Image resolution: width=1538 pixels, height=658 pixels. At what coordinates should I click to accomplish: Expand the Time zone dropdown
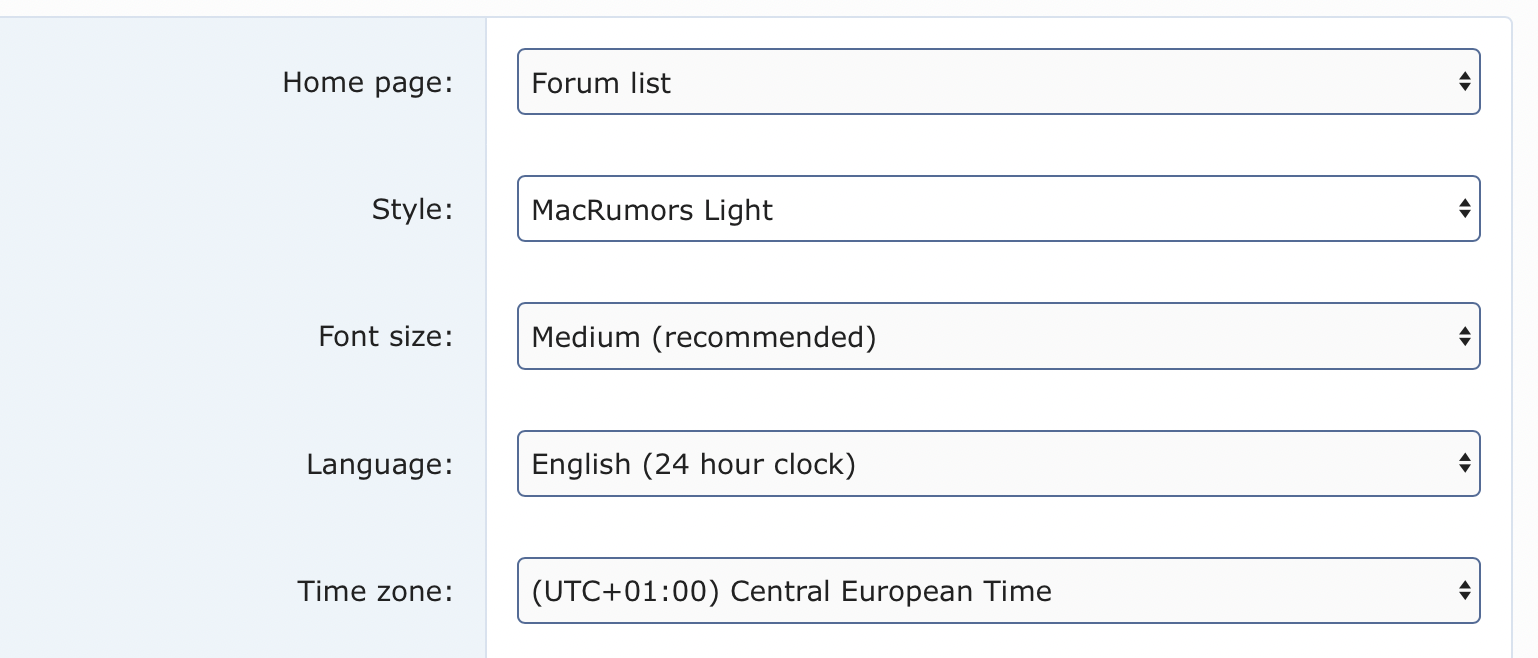(997, 590)
